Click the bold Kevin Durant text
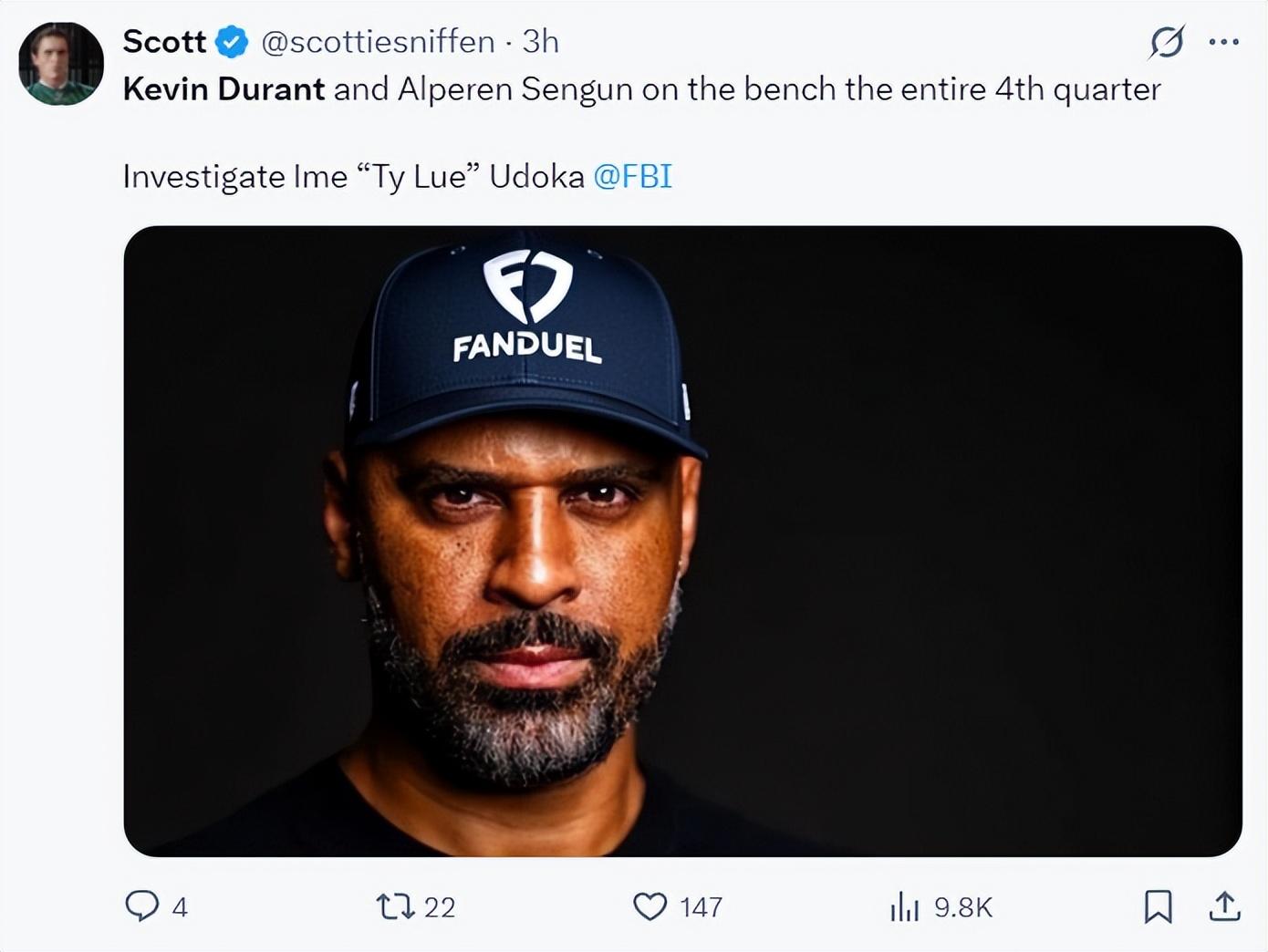Screen dimensions: 1268x952 point(223,89)
